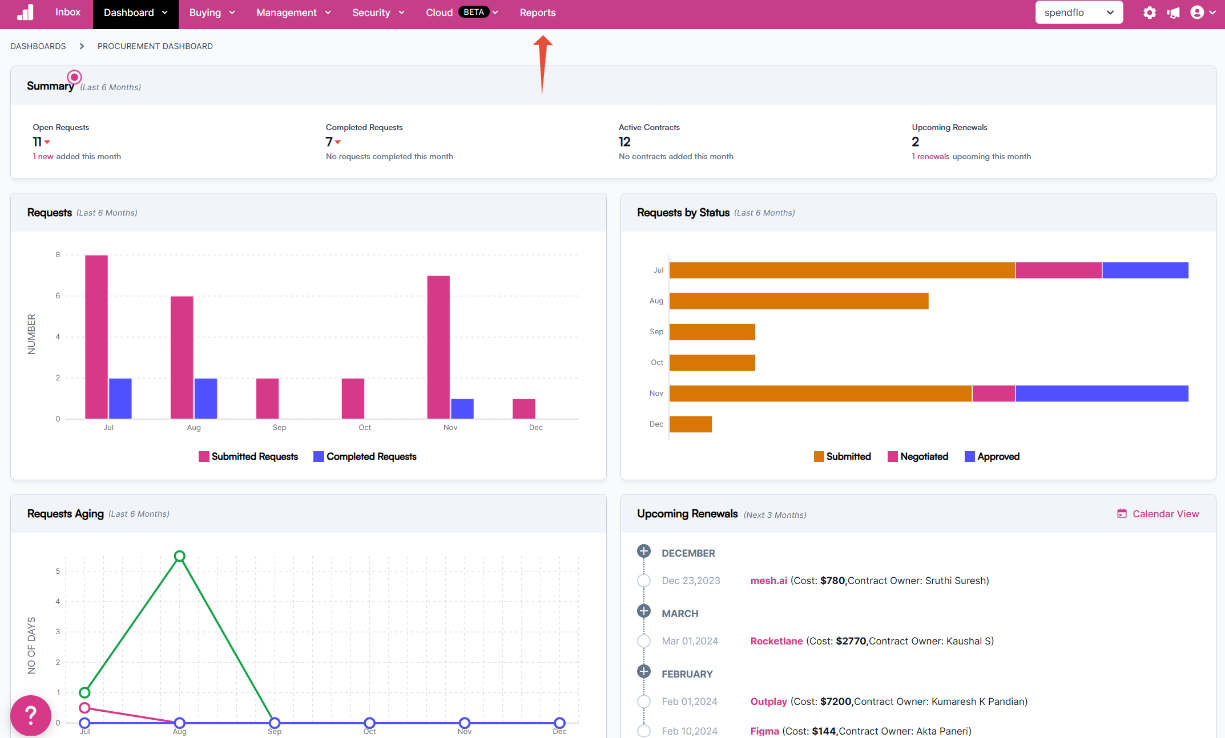Expand the FEBRUARY renewals plus icon
Image resolution: width=1225 pixels, height=738 pixels.
644,673
